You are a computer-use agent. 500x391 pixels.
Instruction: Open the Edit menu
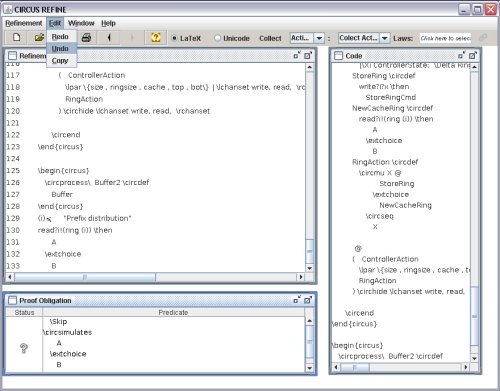55,23
